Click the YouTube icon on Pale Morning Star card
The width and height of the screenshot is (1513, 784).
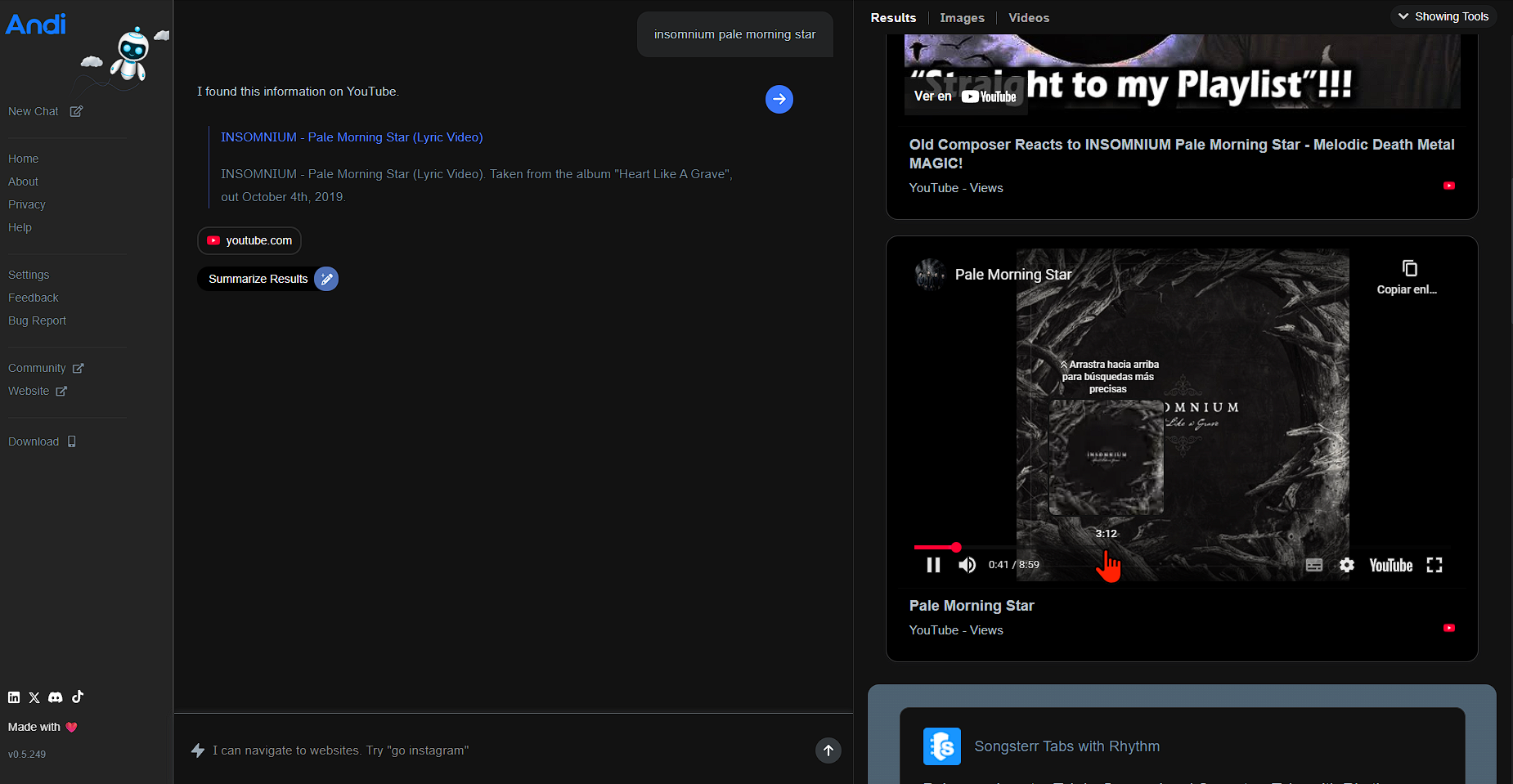(x=1449, y=628)
